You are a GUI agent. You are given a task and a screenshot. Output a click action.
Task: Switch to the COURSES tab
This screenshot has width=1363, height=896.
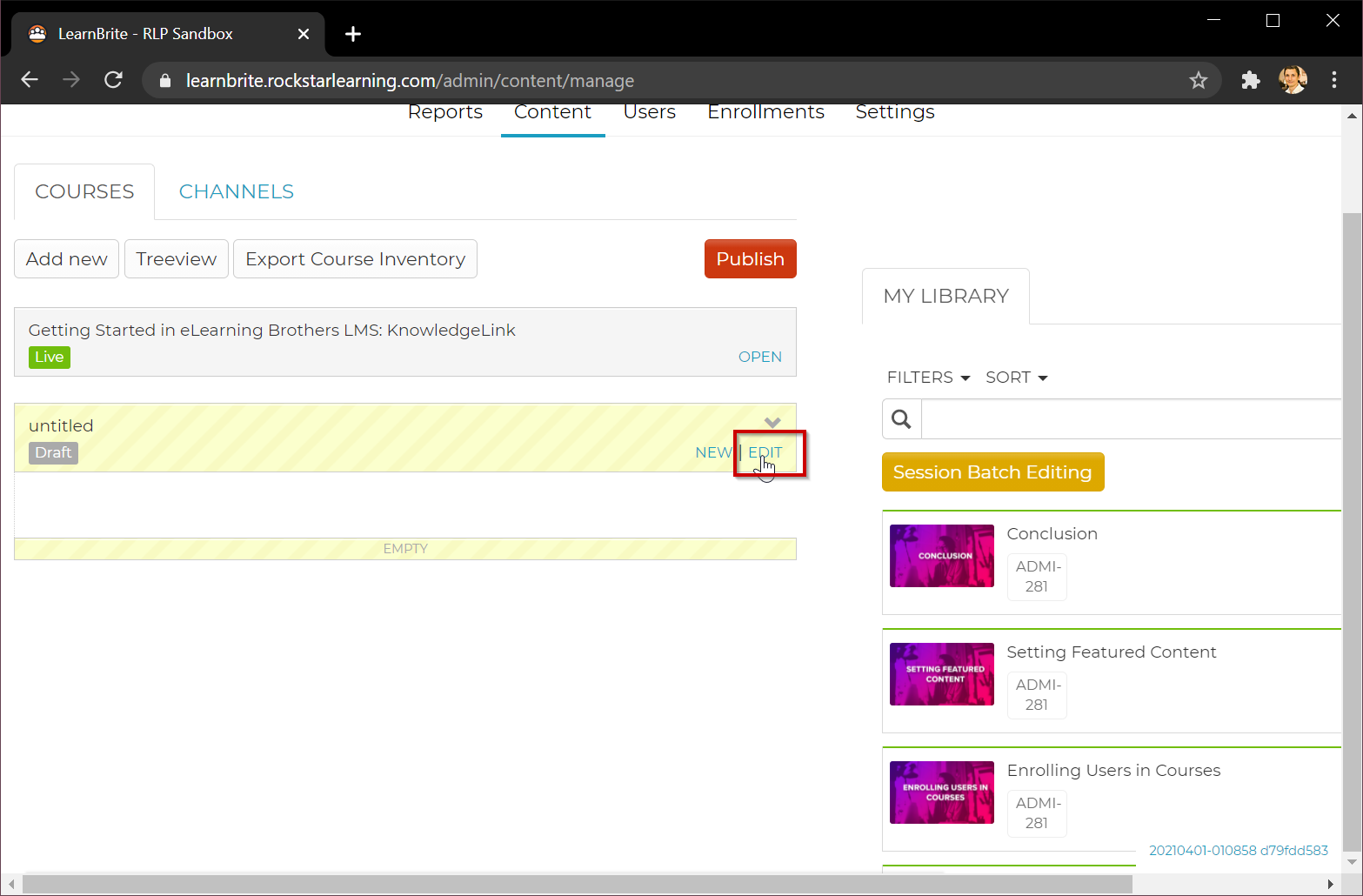84,191
